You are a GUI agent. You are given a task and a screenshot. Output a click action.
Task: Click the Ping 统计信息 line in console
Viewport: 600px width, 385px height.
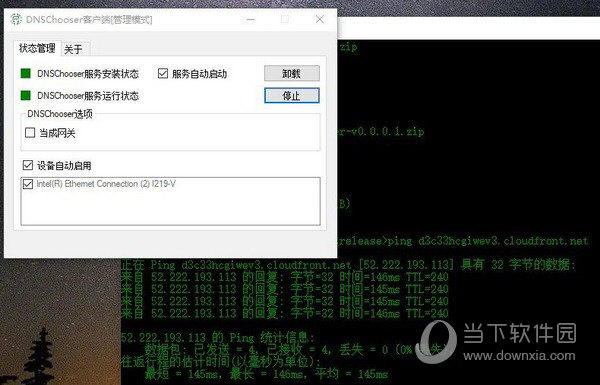pyautogui.click(x=217, y=338)
